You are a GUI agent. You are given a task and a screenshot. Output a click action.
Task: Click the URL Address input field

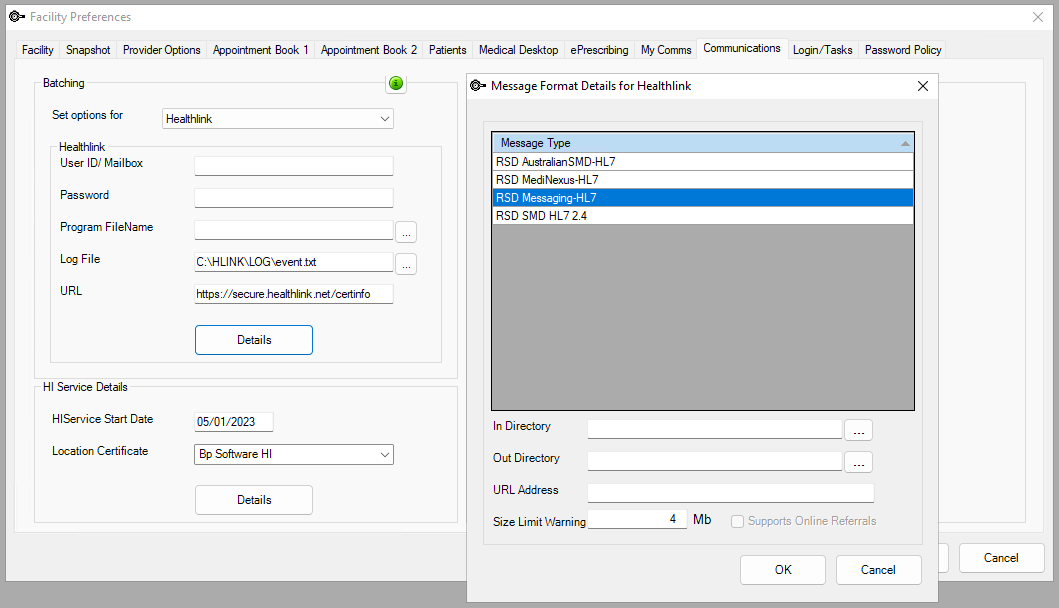point(731,493)
